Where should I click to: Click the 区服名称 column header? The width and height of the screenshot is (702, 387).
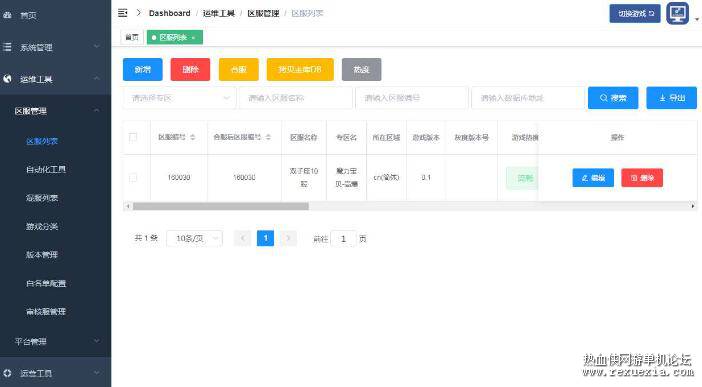[x=304, y=137]
